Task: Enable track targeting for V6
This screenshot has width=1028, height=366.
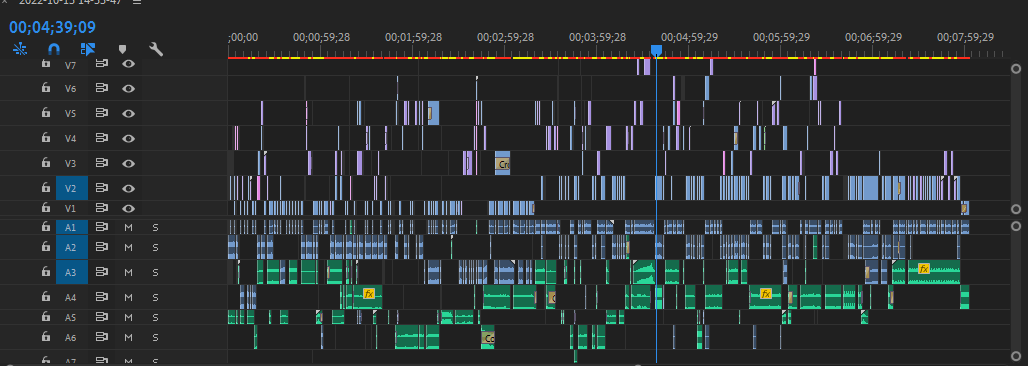Action: 70,88
